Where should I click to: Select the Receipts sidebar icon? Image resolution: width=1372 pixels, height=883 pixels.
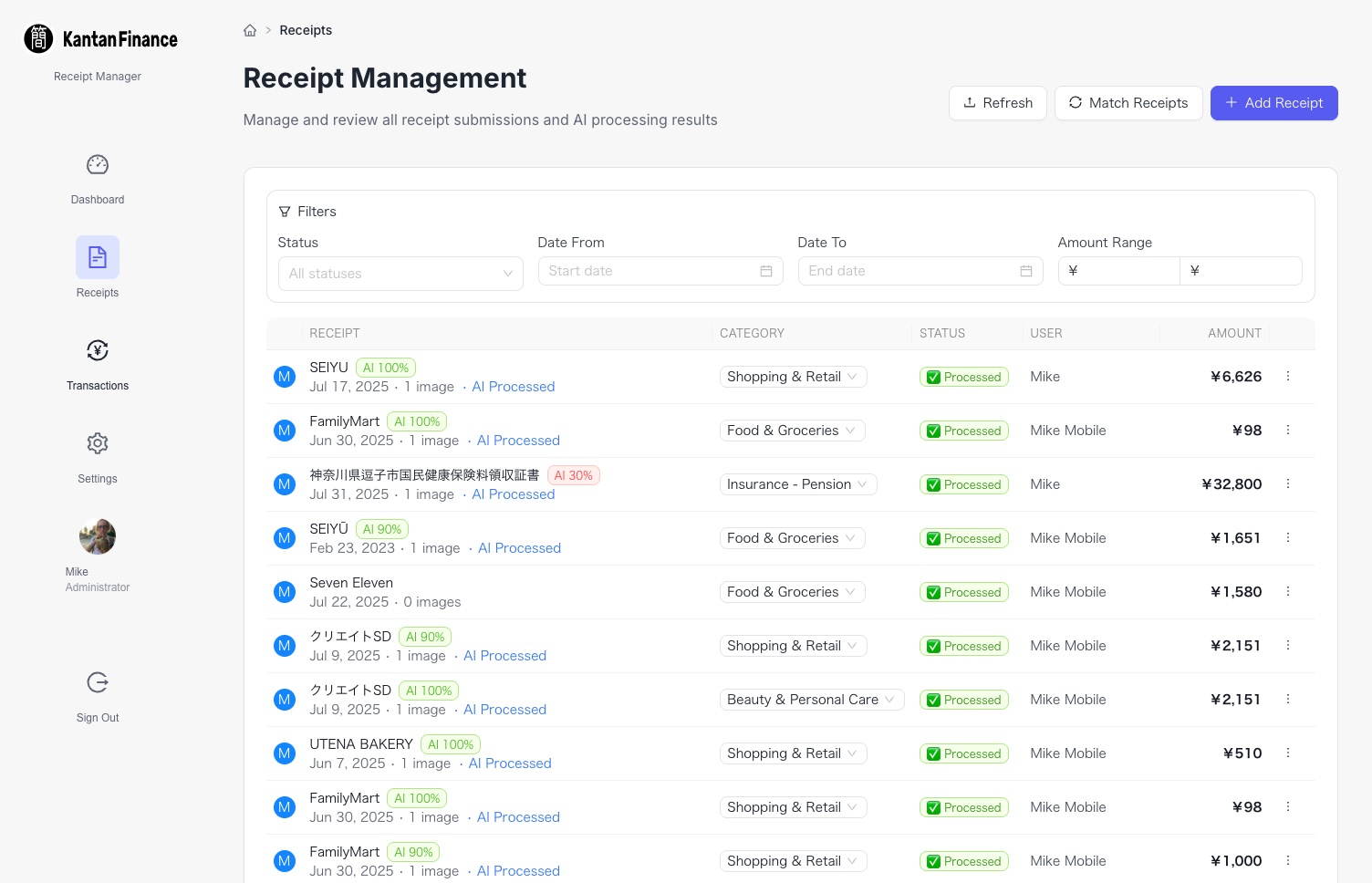pos(97,257)
